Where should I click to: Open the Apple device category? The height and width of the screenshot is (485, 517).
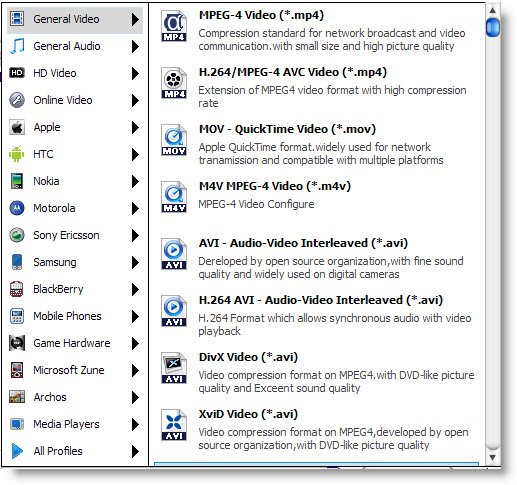(x=75, y=127)
